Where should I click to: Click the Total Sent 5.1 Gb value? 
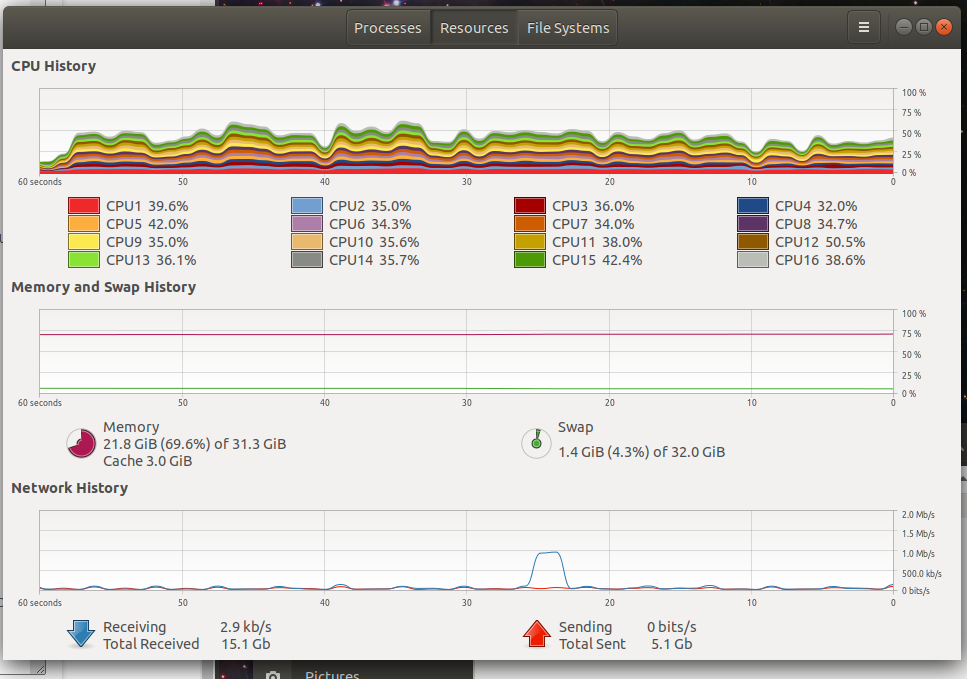click(671, 644)
